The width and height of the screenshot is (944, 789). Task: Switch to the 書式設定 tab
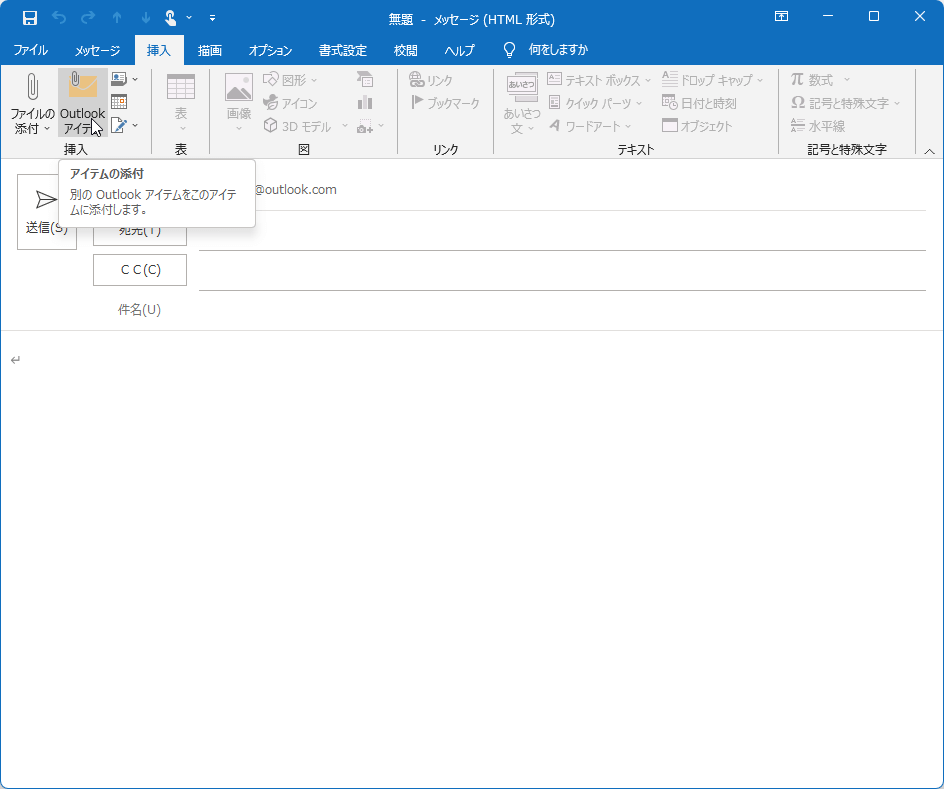point(343,50)
